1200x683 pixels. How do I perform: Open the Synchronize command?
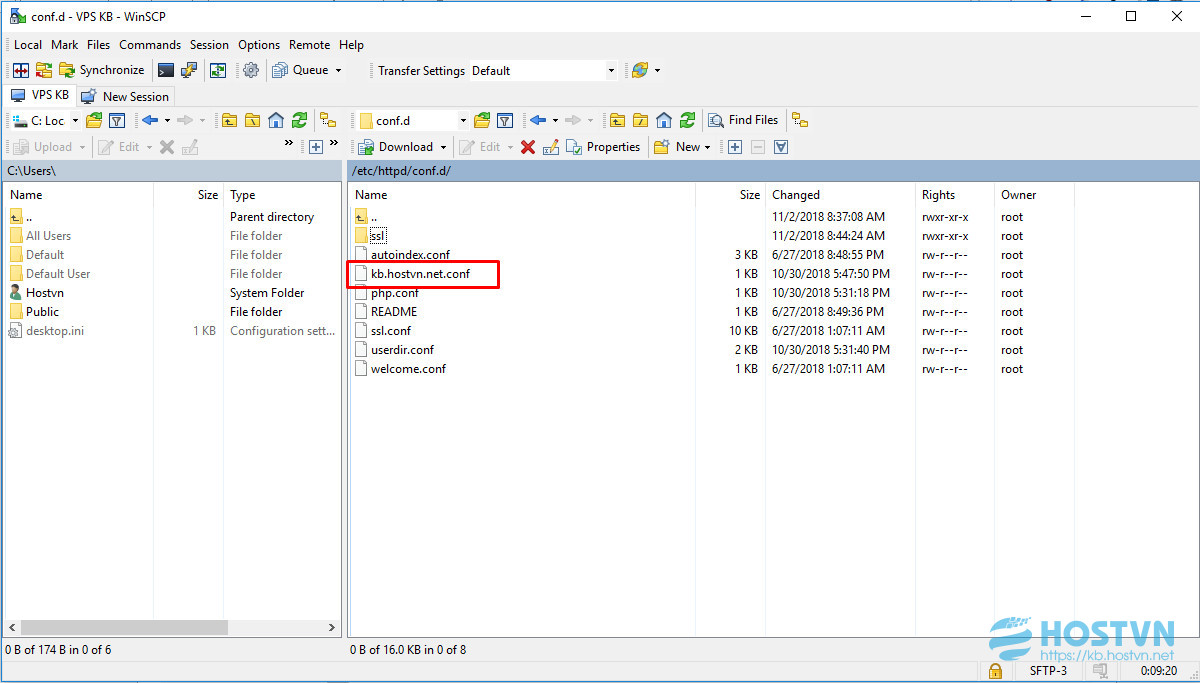pyautogui.click(x=101, y=70)
